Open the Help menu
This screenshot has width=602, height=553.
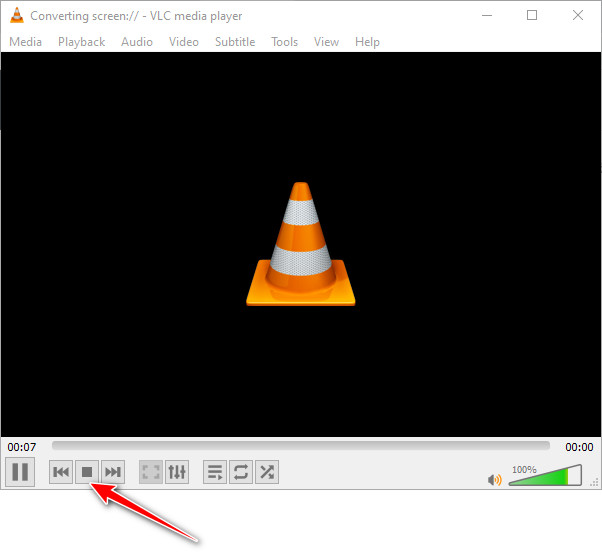[x=367, y=41]
